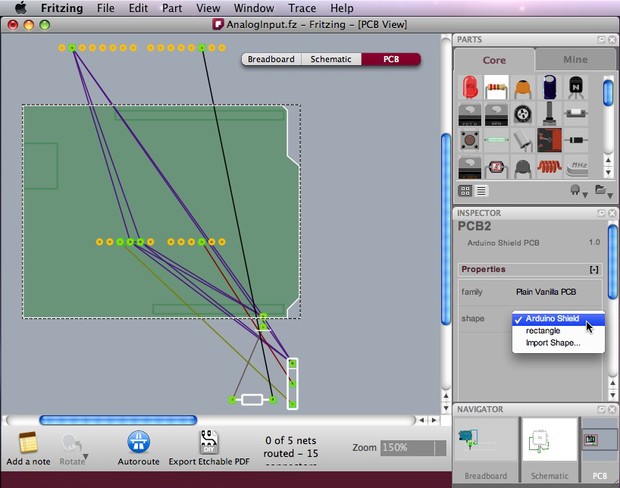Undock the Inspector panel
Viewport: 620px width, 488px height.
click(x=601, y=213)
